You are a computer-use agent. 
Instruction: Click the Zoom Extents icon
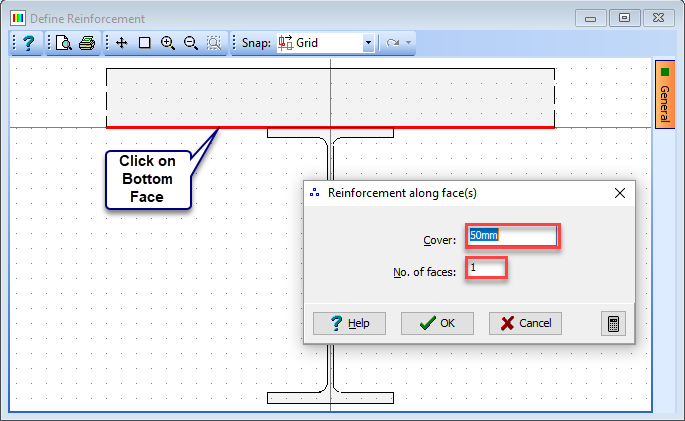214,43
